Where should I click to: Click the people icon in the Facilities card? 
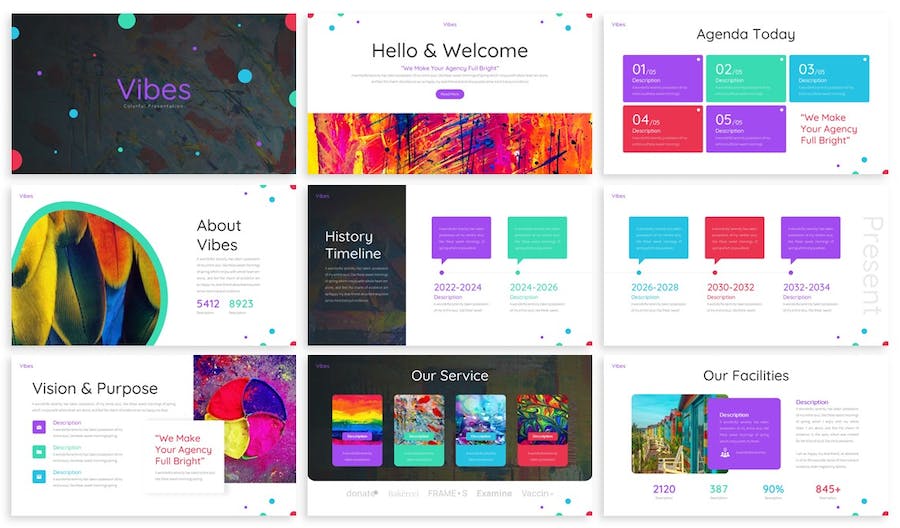click(725, 453)
